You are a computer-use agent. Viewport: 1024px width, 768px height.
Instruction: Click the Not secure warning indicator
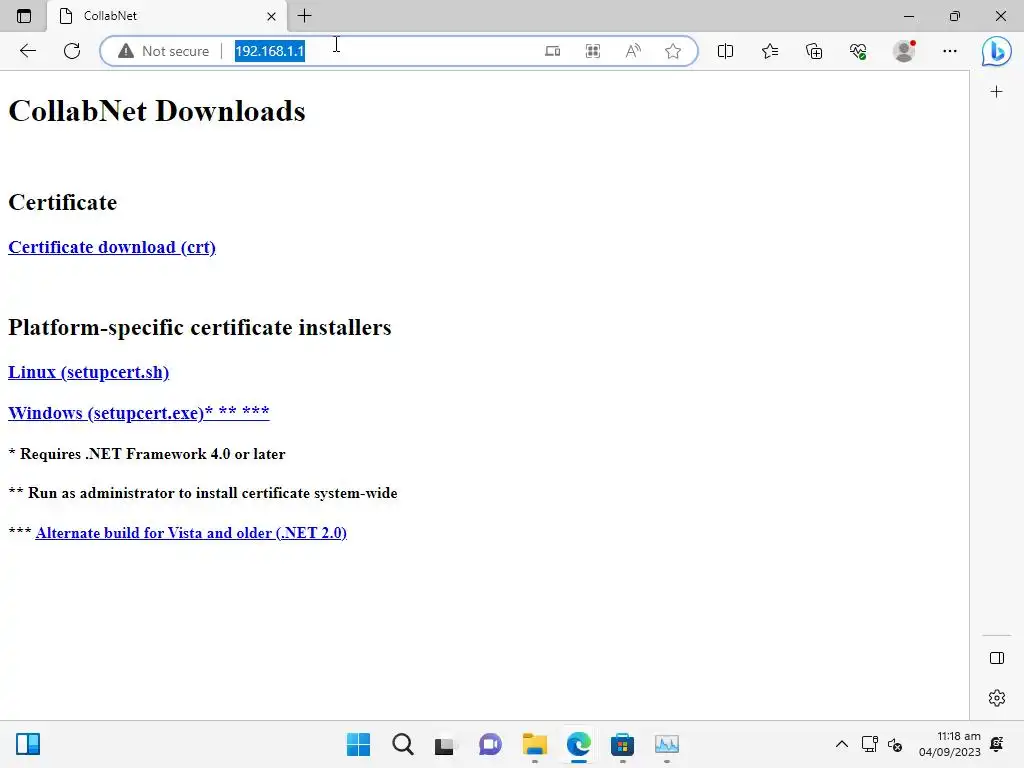tap(164, 51)
